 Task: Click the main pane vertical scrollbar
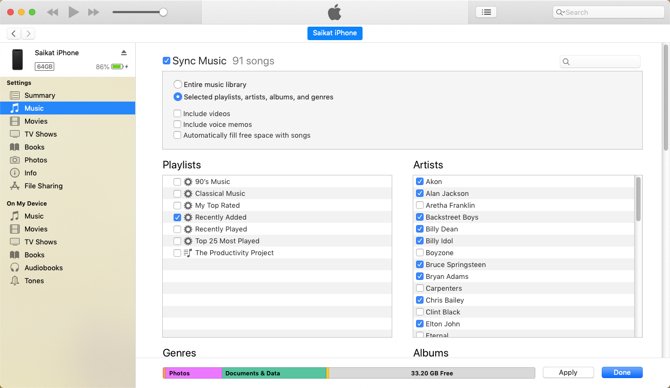click(x=666, y=97)
